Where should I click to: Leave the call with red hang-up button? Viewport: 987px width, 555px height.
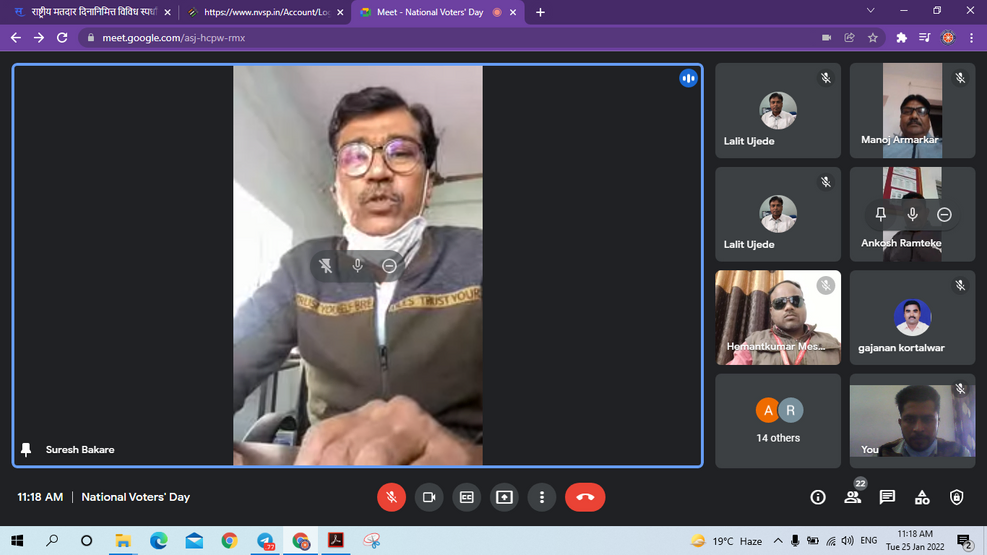tap(585, 497)
